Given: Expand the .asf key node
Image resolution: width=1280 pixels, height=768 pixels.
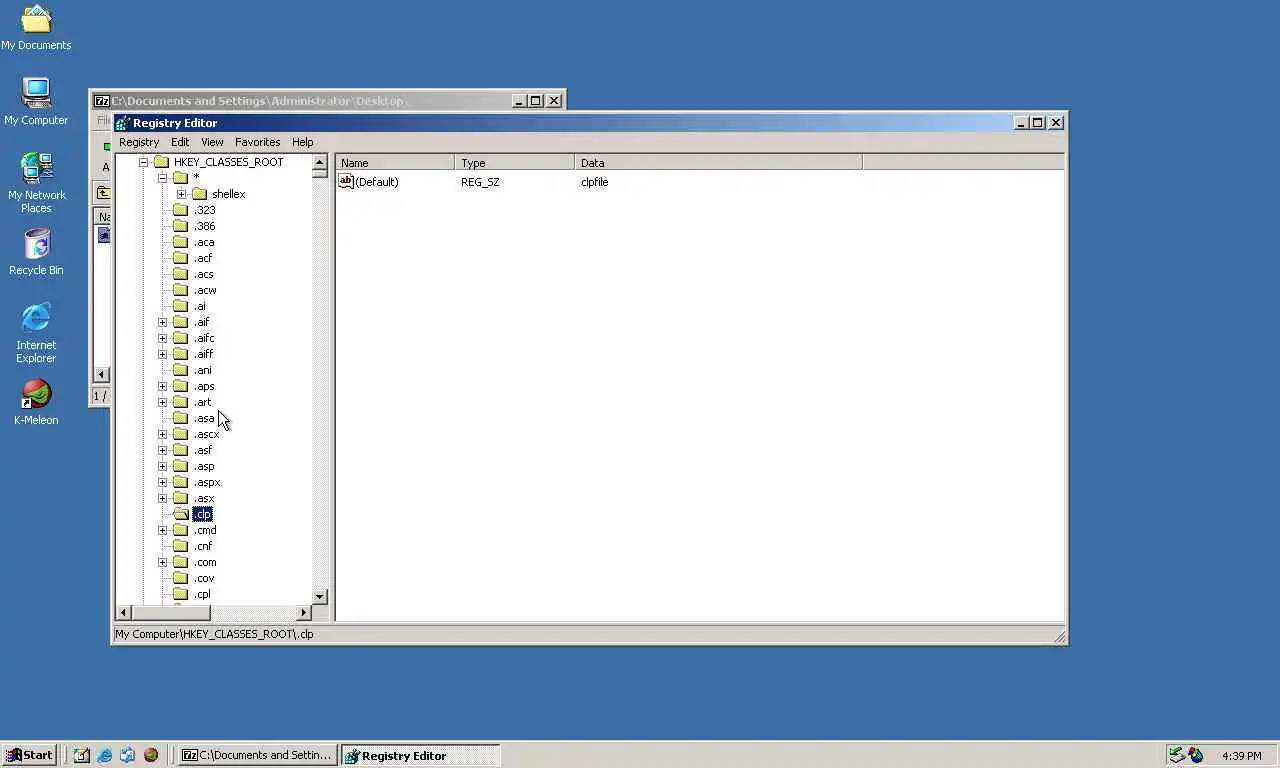Looking at the screenshot, I should pyautogui.click(x=163, y=450).
